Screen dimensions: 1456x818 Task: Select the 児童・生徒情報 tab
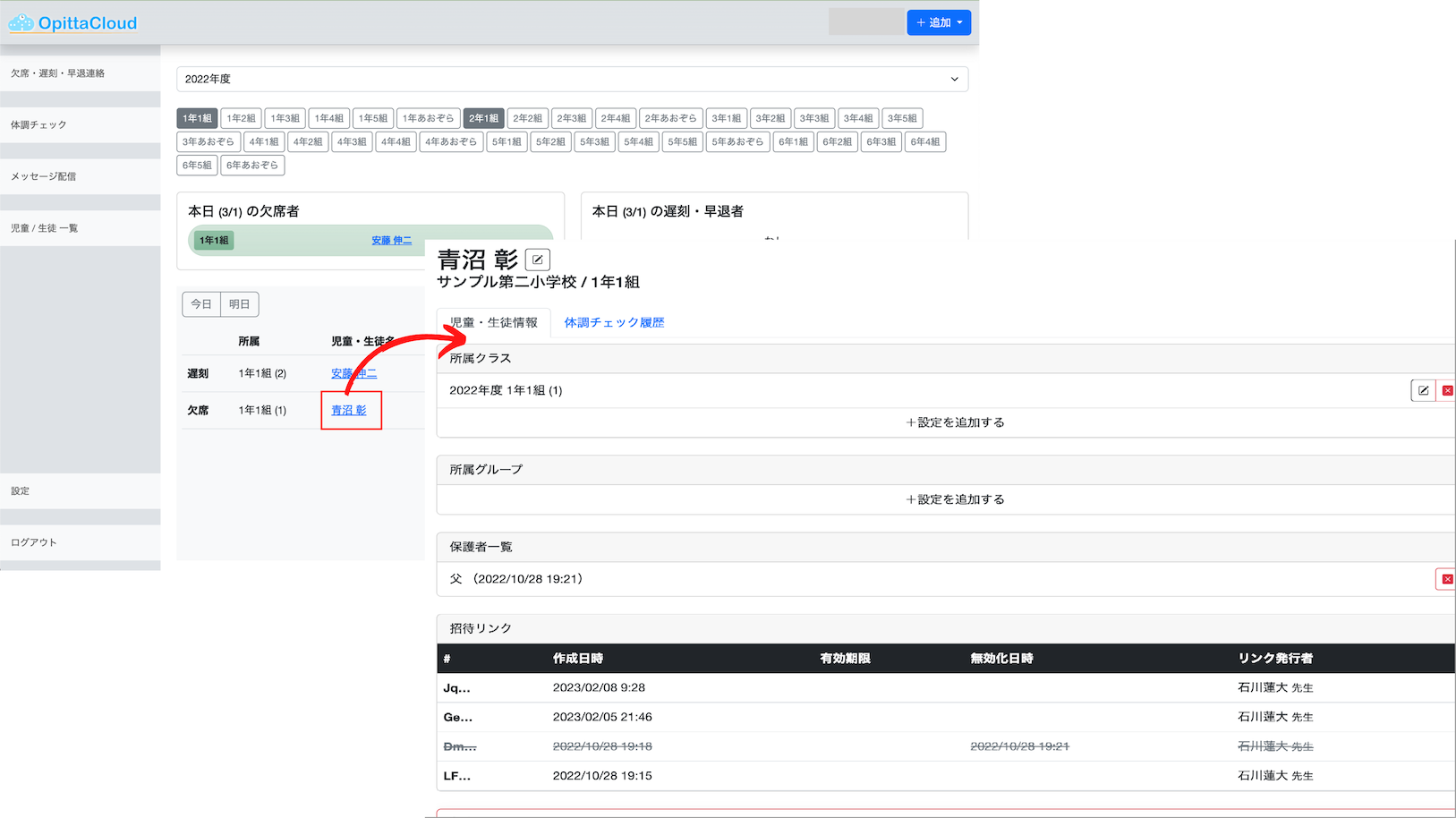click(493, 322)
